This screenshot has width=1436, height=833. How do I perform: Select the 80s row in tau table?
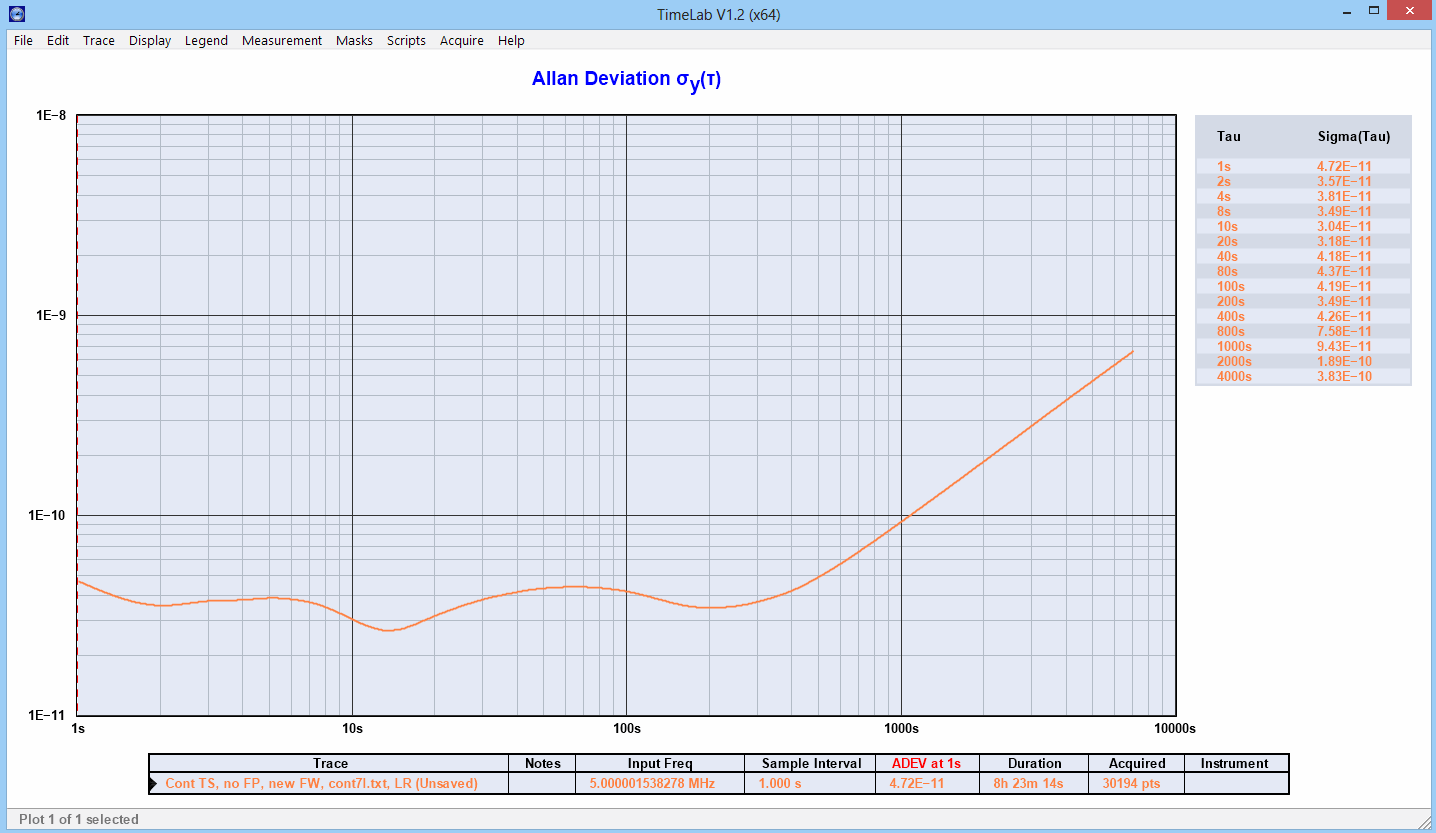[1303, 271]
